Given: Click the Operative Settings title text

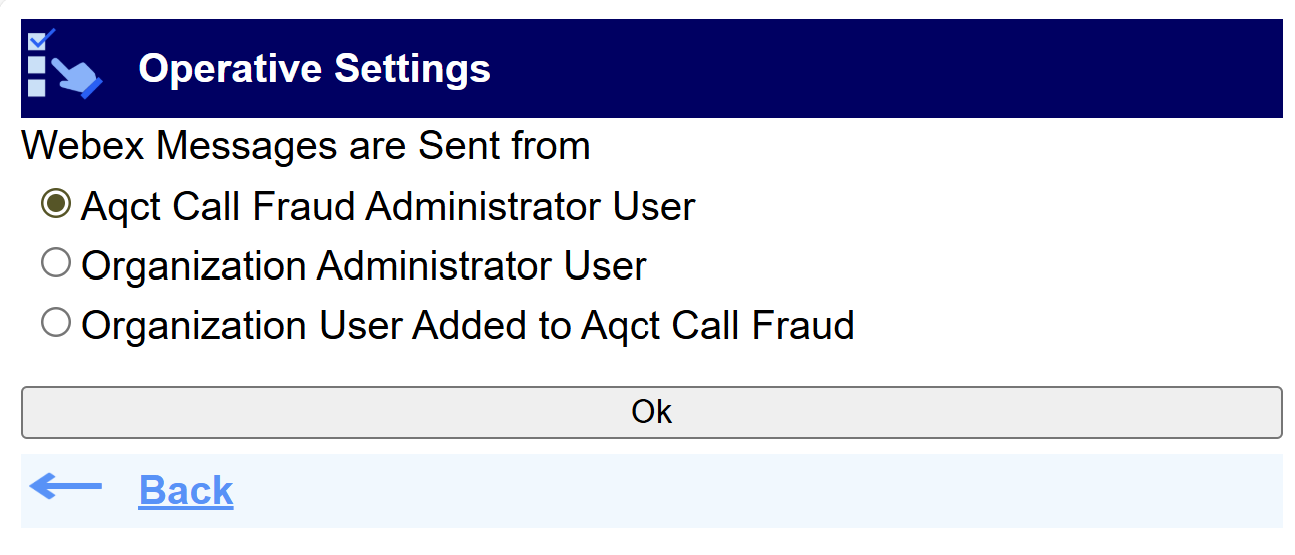Looking at the screenshot, I should [x=314, y=69].
